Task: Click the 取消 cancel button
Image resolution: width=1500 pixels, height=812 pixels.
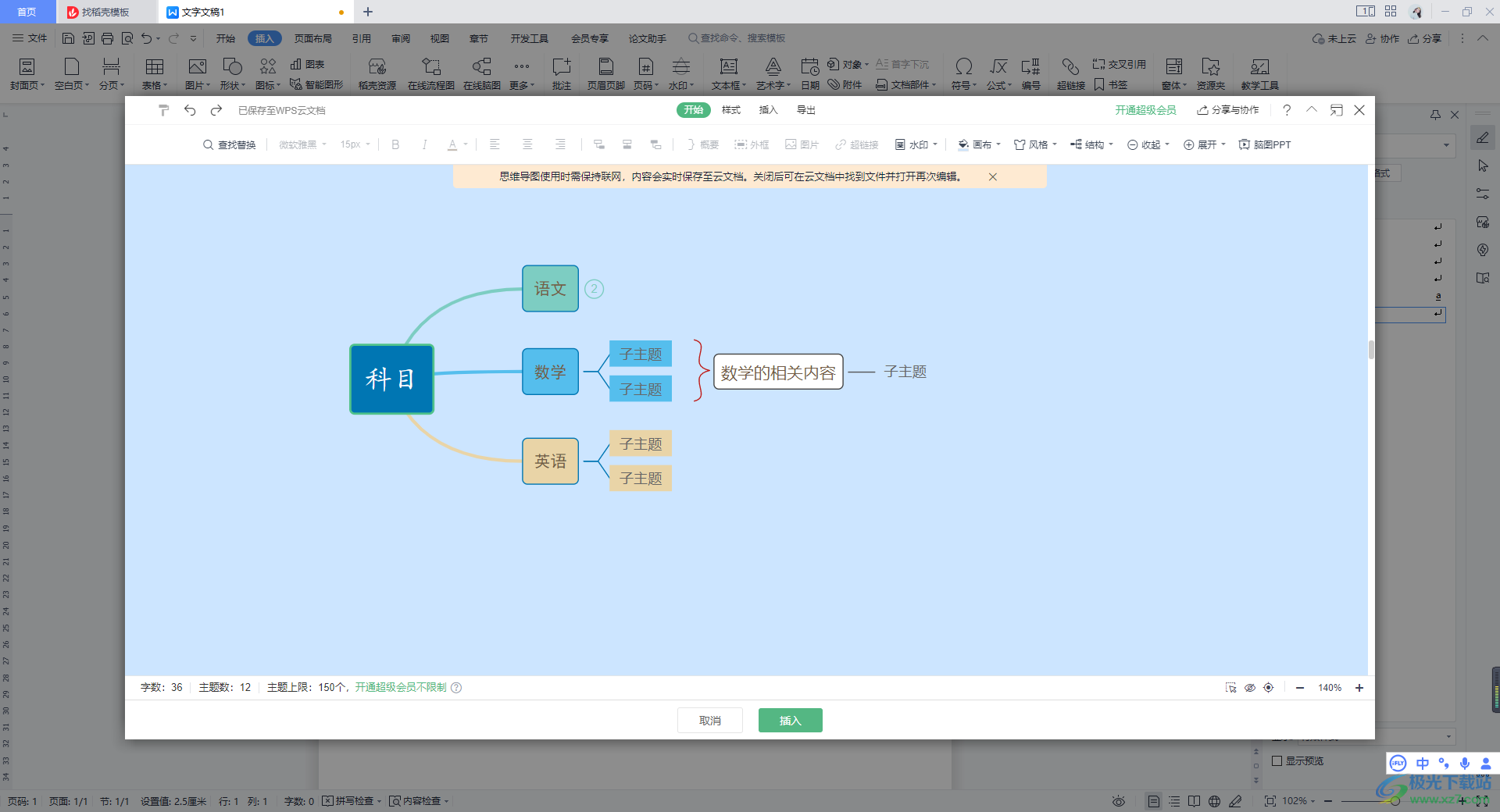Action: tap(710, 720)
